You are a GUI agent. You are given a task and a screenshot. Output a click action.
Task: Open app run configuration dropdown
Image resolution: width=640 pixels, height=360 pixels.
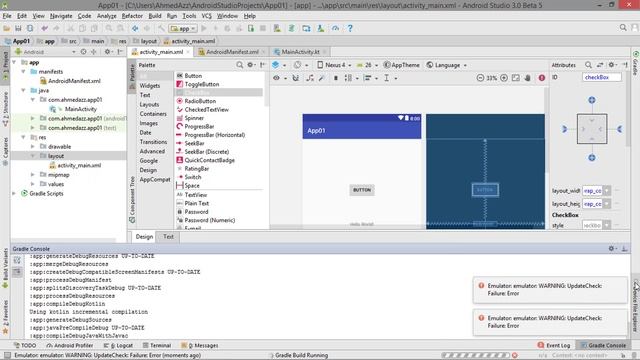(183, 29)
